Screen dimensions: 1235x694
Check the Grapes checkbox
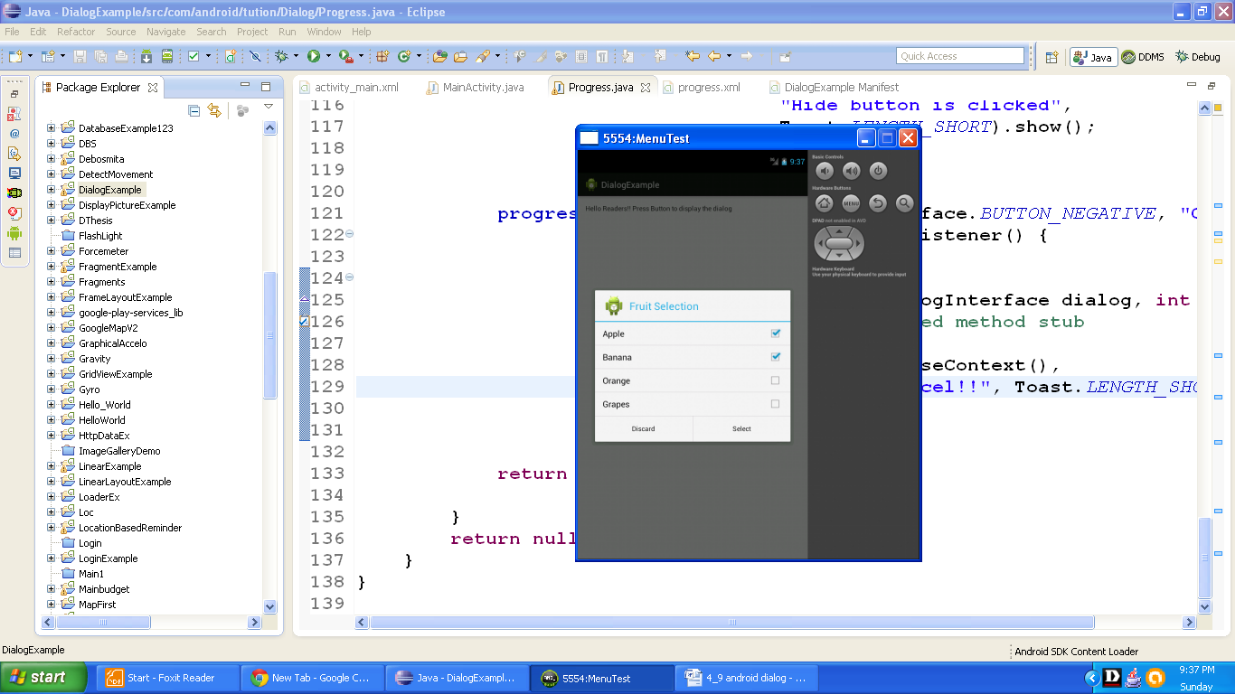775,404
